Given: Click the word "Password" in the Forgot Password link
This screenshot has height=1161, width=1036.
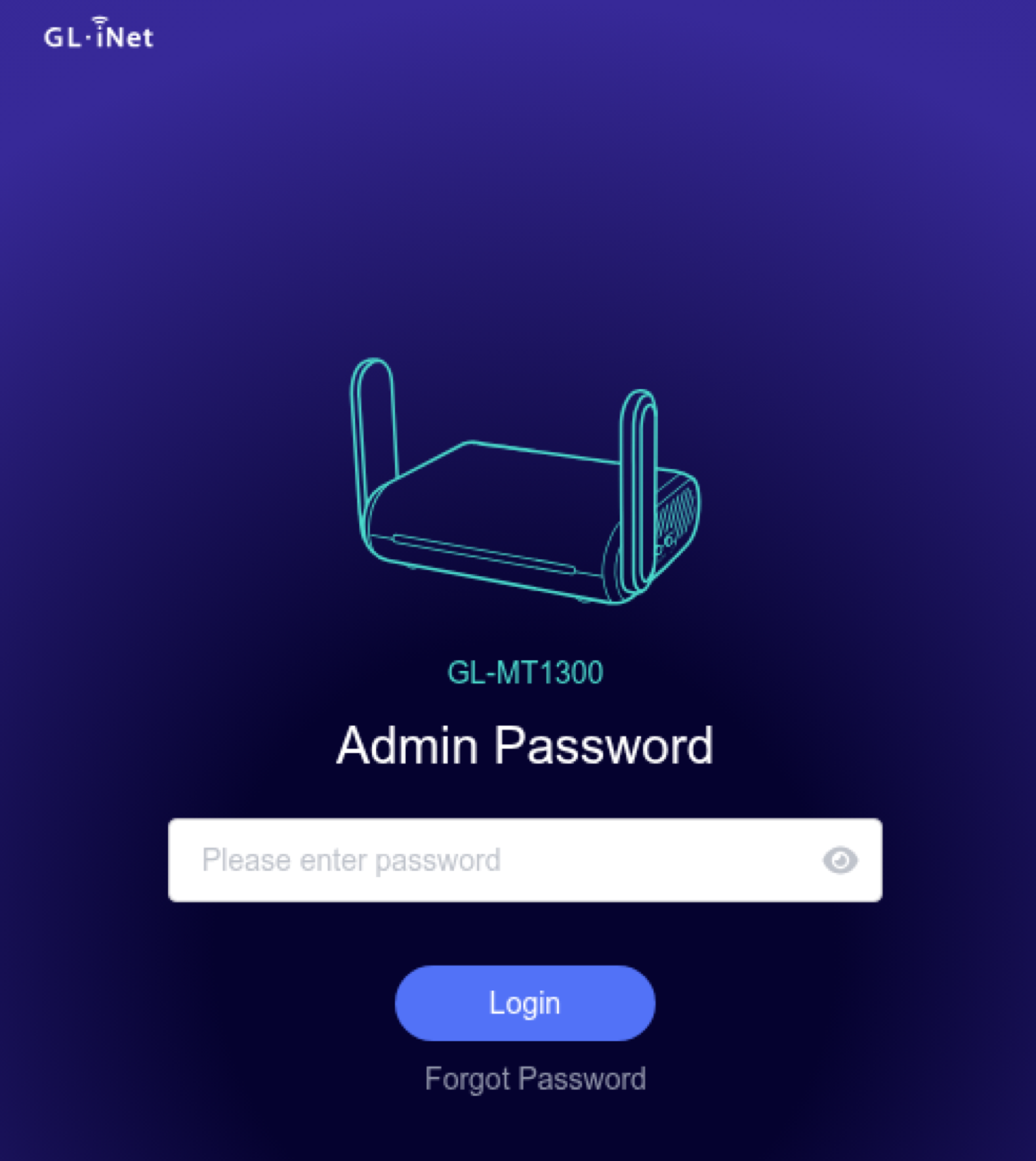Looking at the screenshot, I should (x=583, y=1079).
